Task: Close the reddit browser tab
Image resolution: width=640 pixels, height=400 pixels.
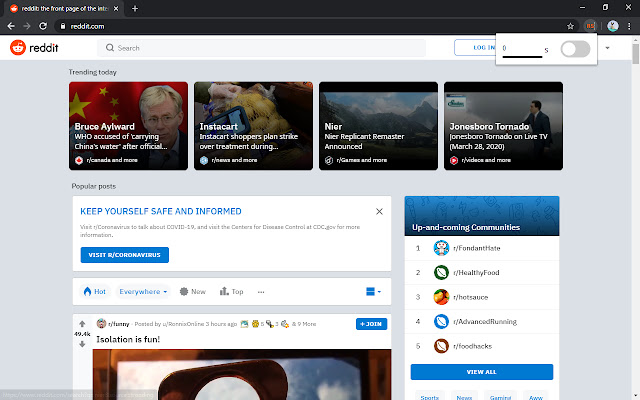Action: point(116,8)
